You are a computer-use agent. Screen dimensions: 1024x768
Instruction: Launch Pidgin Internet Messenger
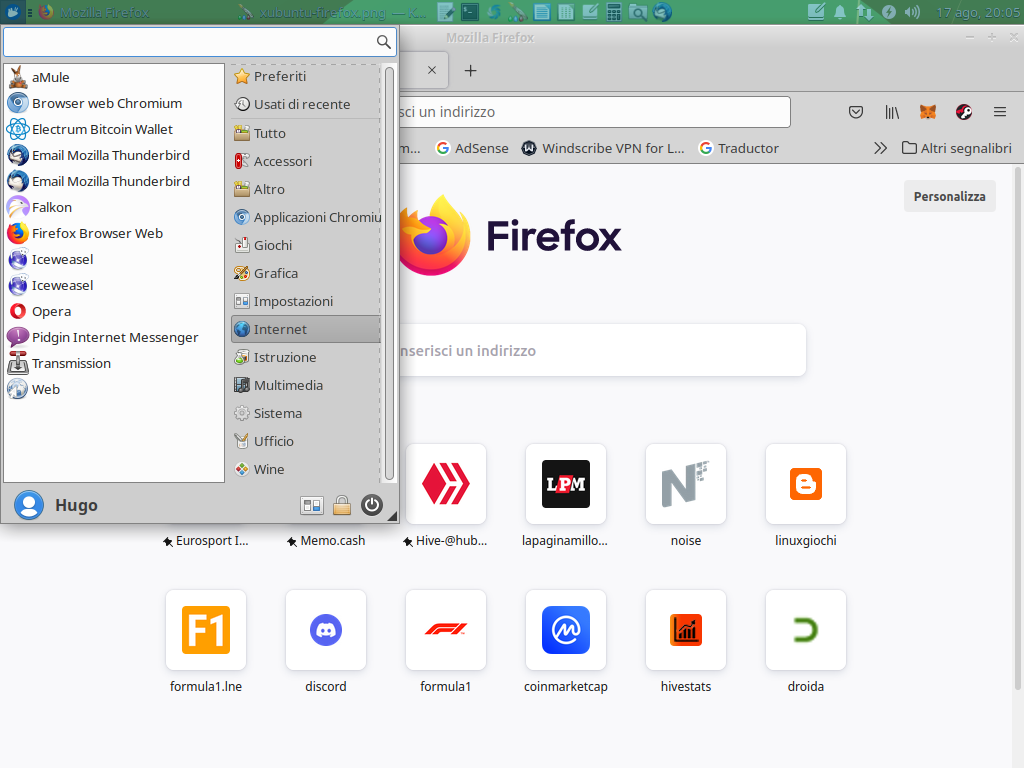[114, 337]
